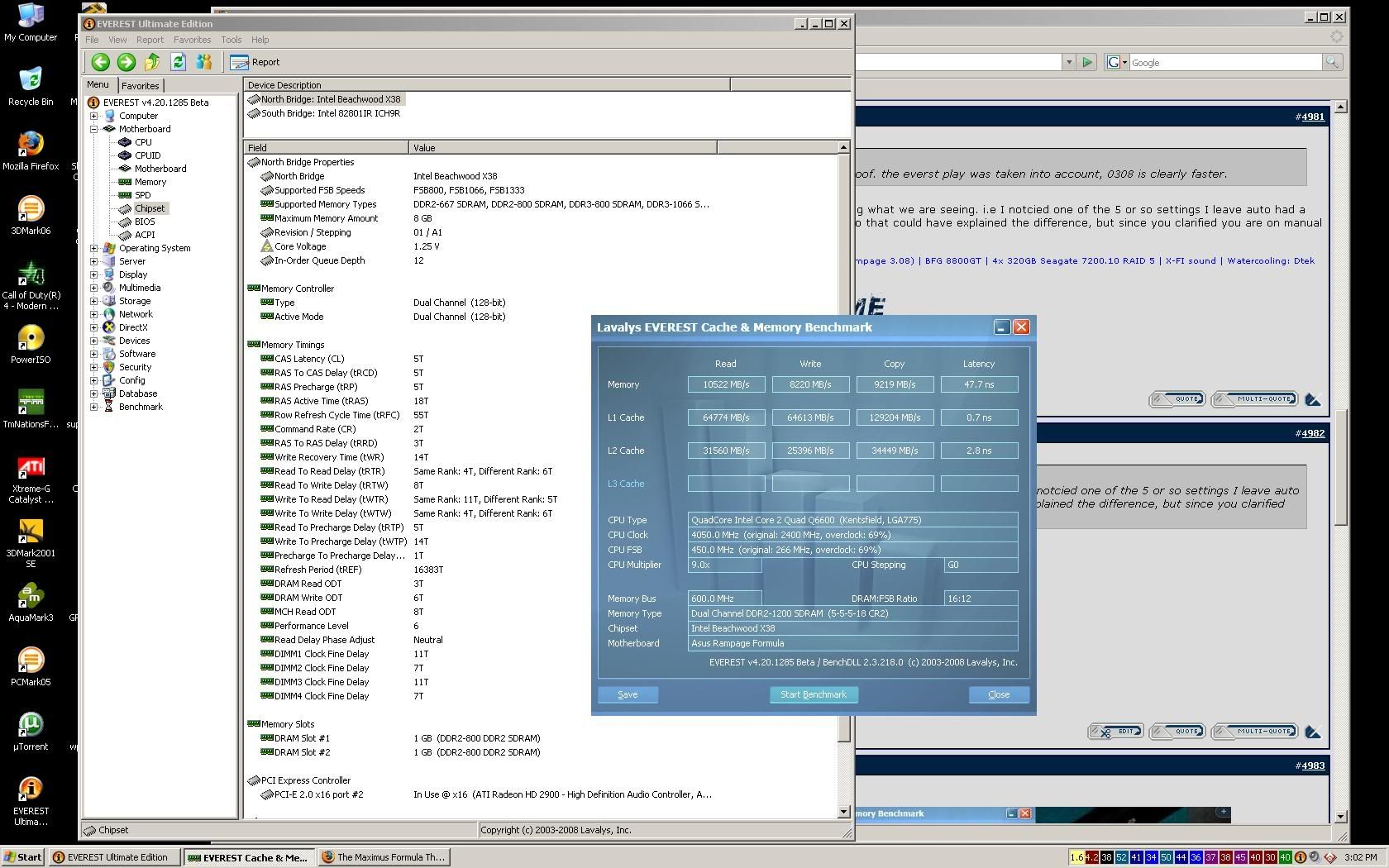Open PowerISO desktop icon
The image size is (1389, 868).
coord(31,344)
